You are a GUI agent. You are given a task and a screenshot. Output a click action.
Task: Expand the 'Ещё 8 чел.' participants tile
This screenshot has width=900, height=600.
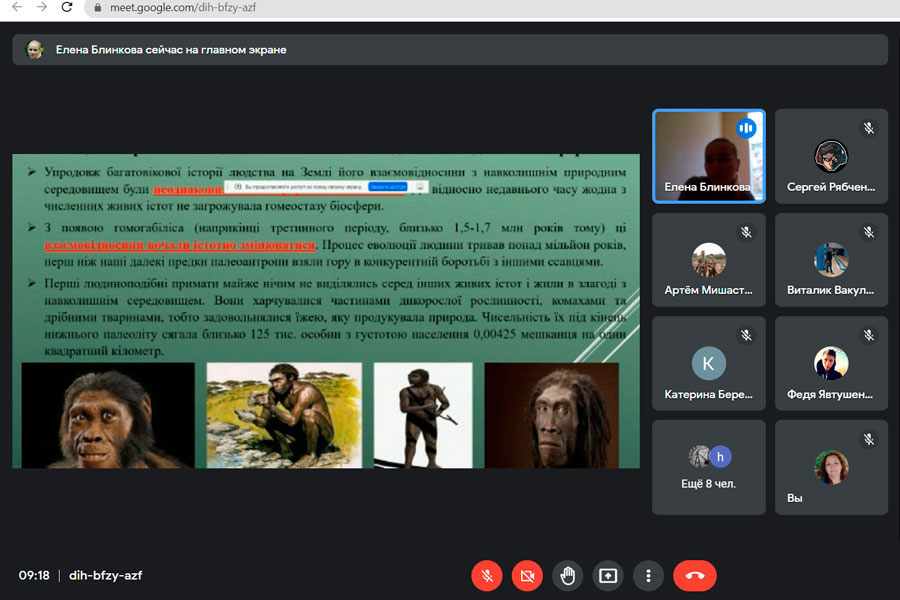pyautogui.click(x=708, y=467)
